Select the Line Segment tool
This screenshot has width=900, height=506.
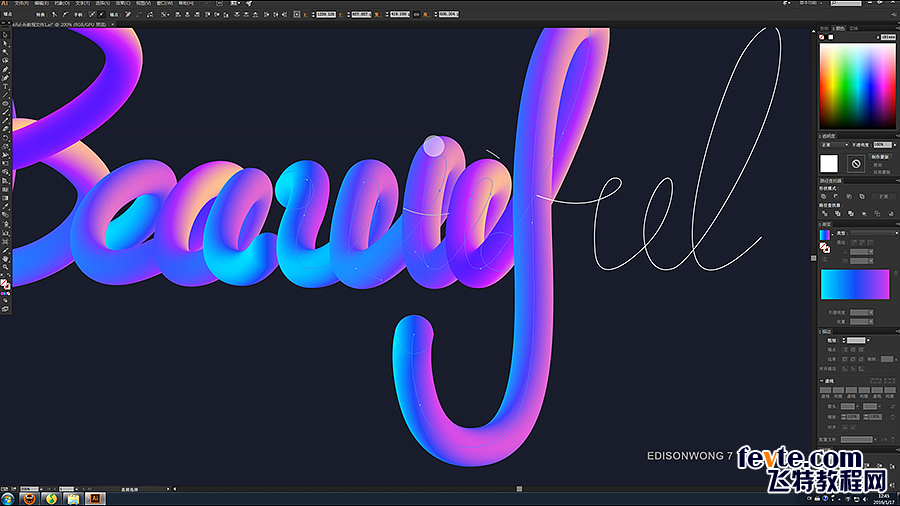point(5,95)
